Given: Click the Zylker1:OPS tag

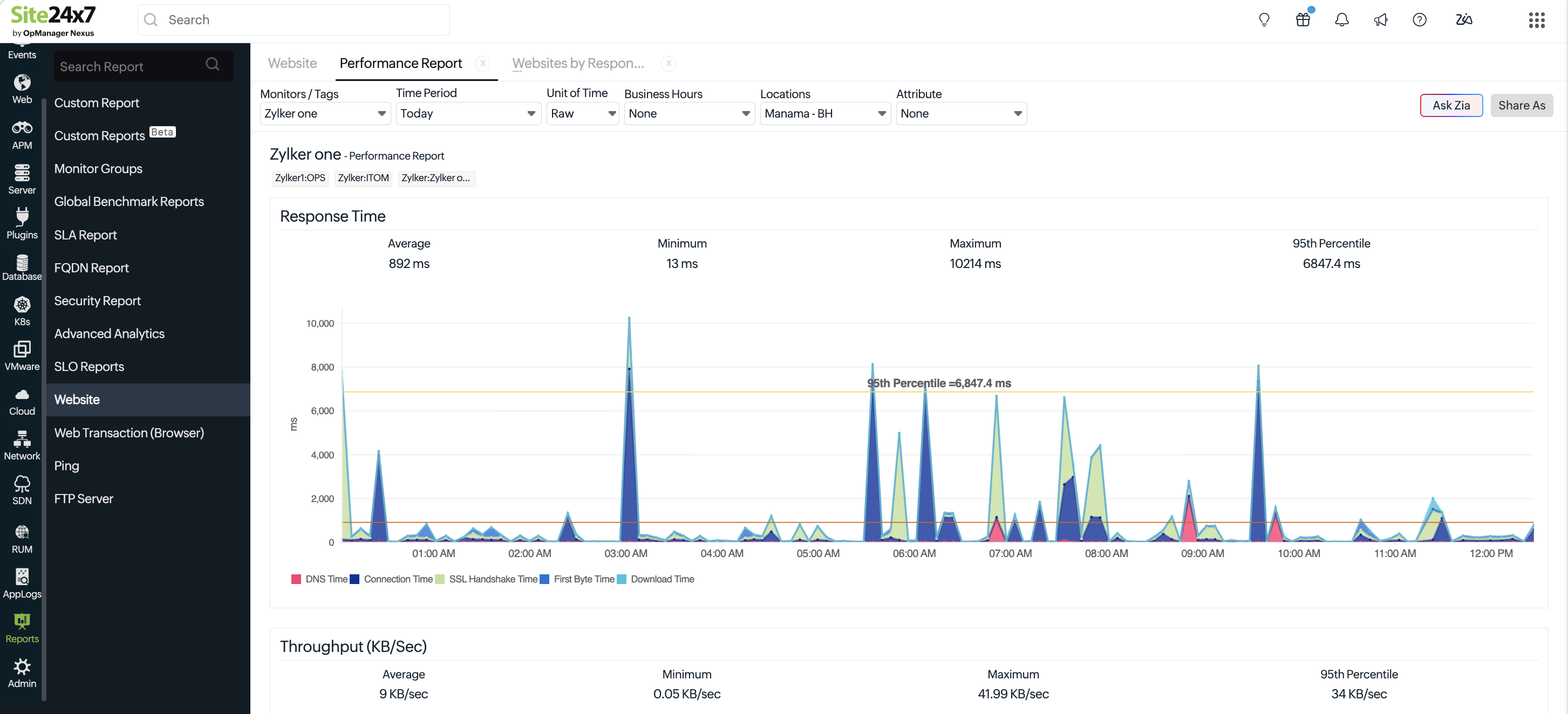Looking at the screenshot, I should pyautogui.click(x=300, y=178).
